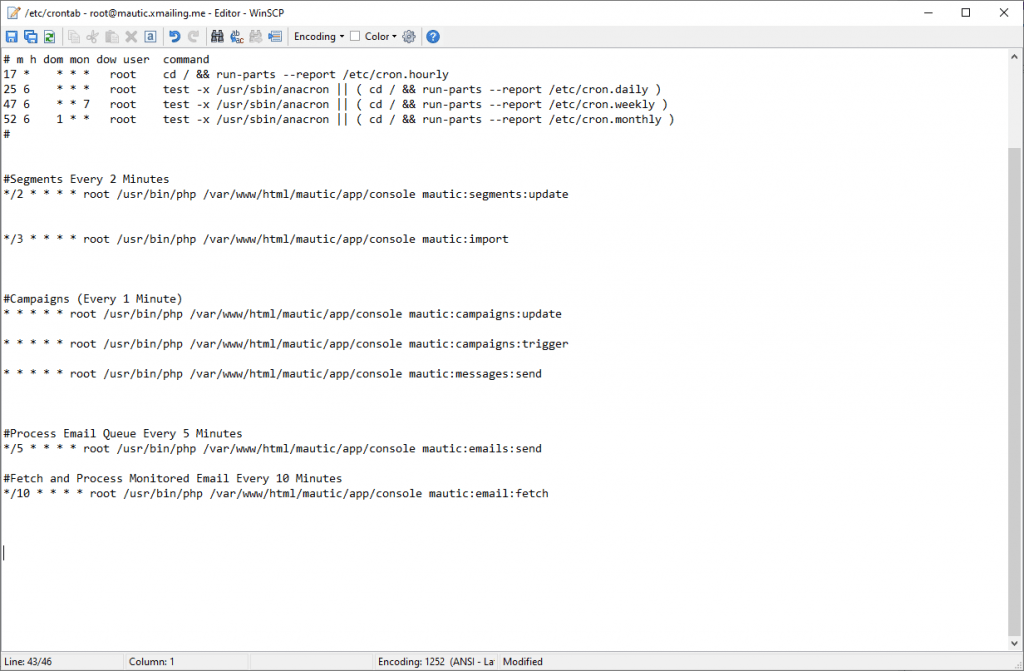Open the Encoding dropdown

tap(319, 37)
